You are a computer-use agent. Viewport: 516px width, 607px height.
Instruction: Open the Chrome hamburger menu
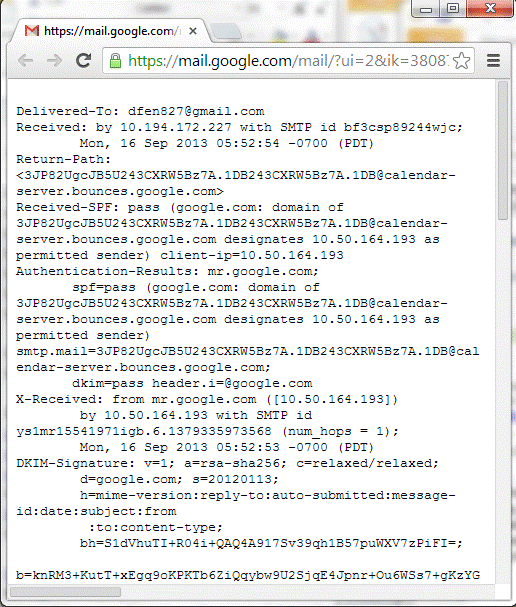[x=494, y=60]
